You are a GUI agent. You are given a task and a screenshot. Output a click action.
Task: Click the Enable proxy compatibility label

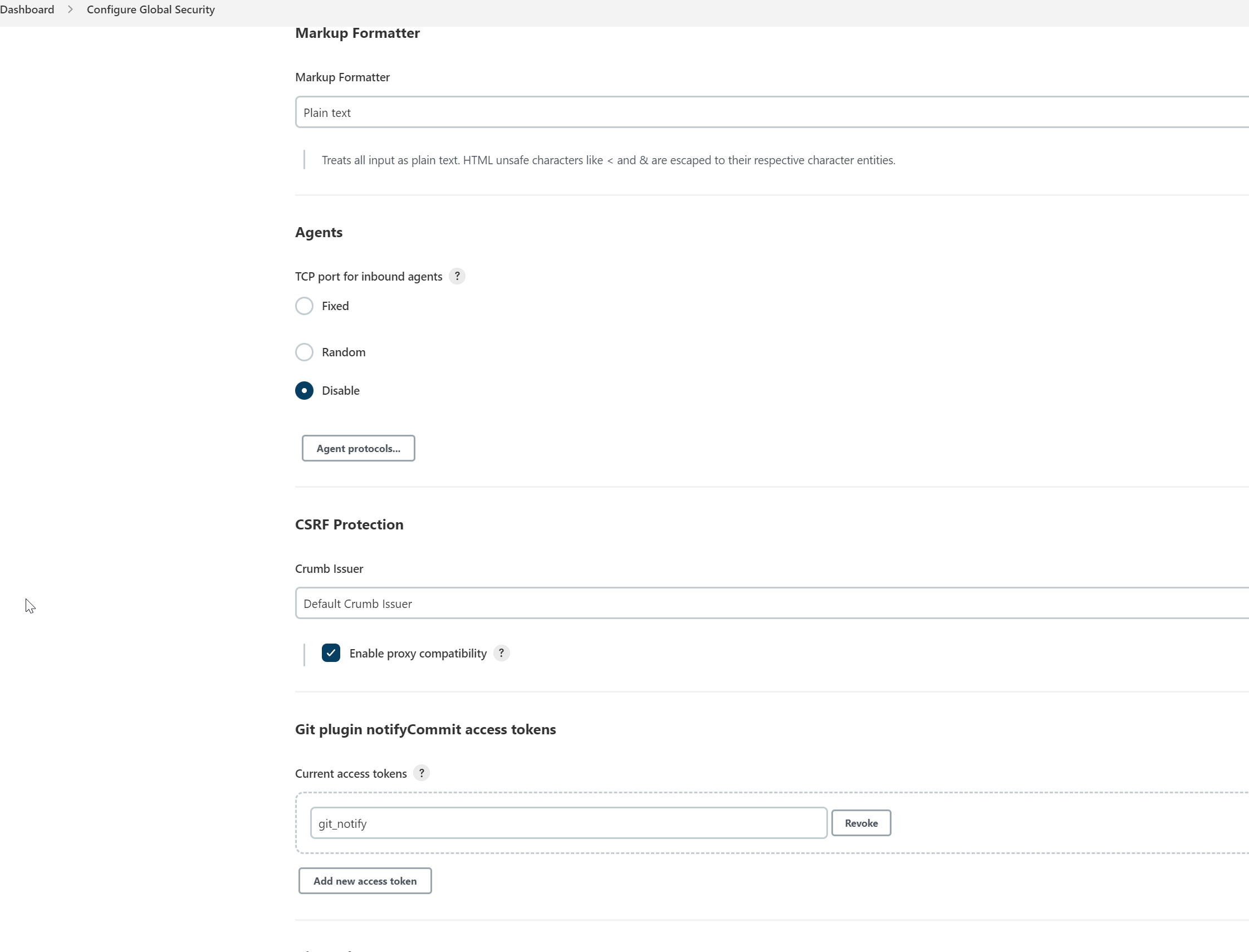click(418, 654)
